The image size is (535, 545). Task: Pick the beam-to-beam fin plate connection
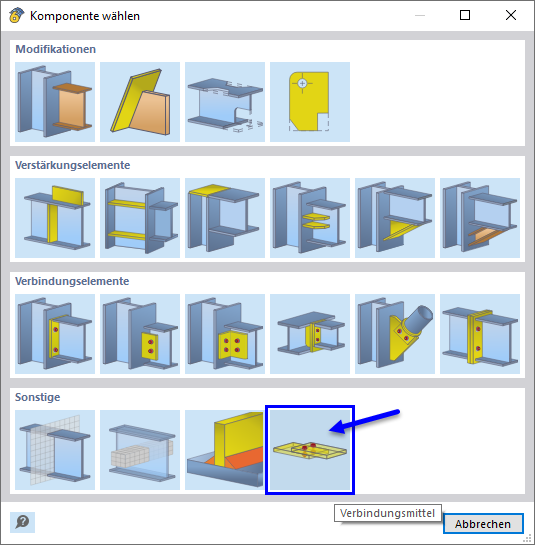[310, 334]
